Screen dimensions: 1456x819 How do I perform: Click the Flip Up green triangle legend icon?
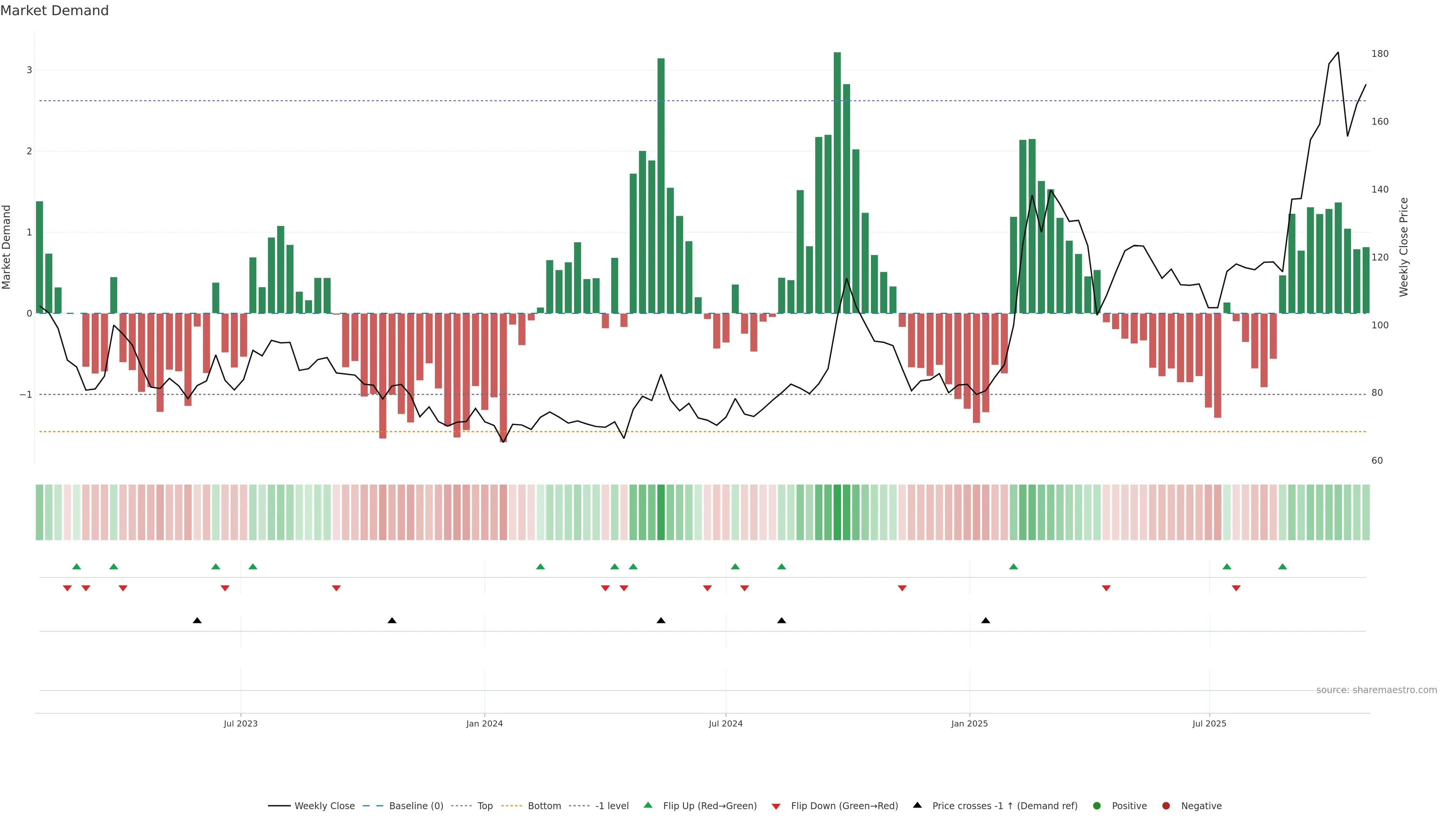point(648,805)
